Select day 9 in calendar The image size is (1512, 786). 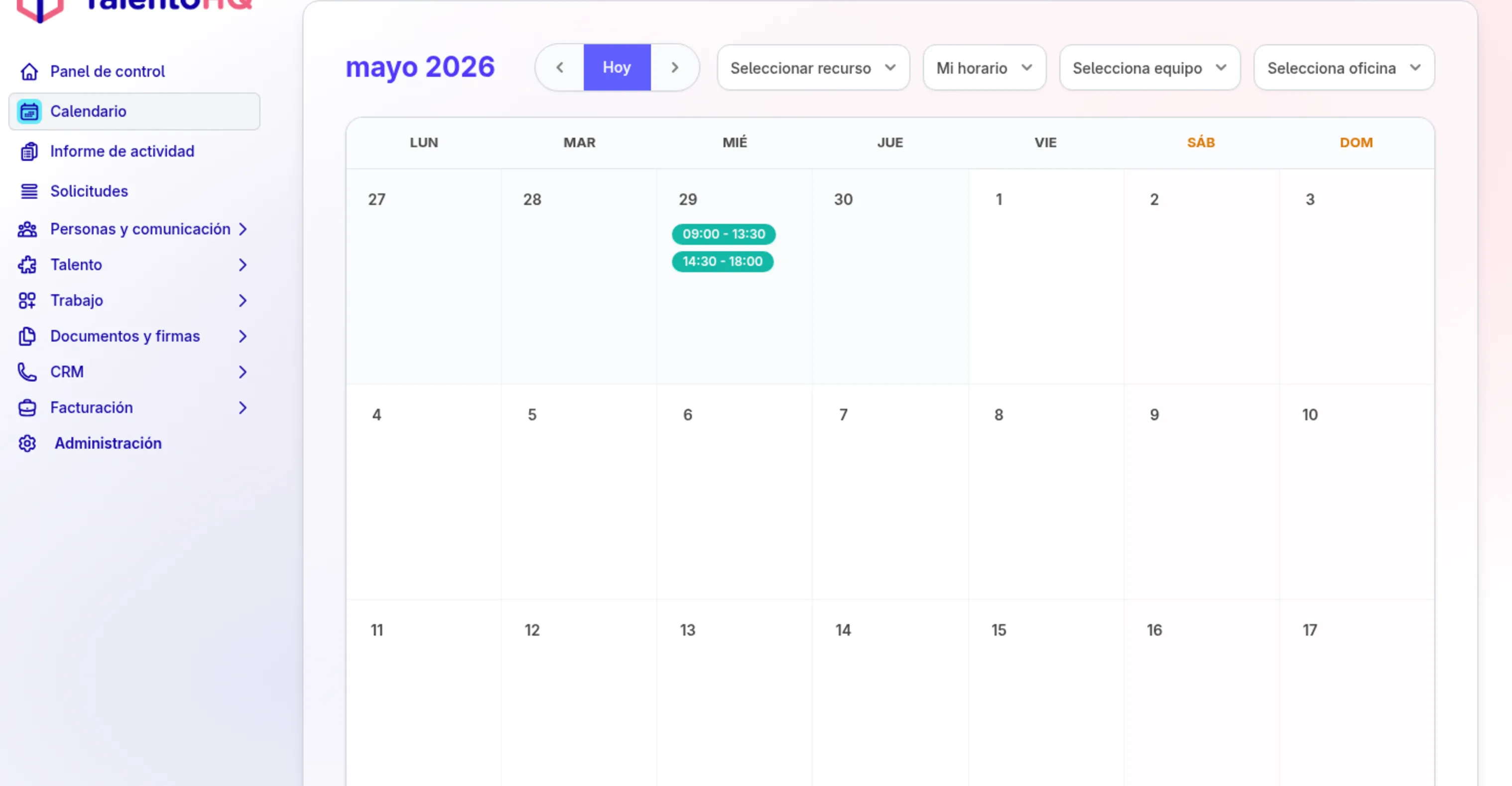click(1154, 415)
